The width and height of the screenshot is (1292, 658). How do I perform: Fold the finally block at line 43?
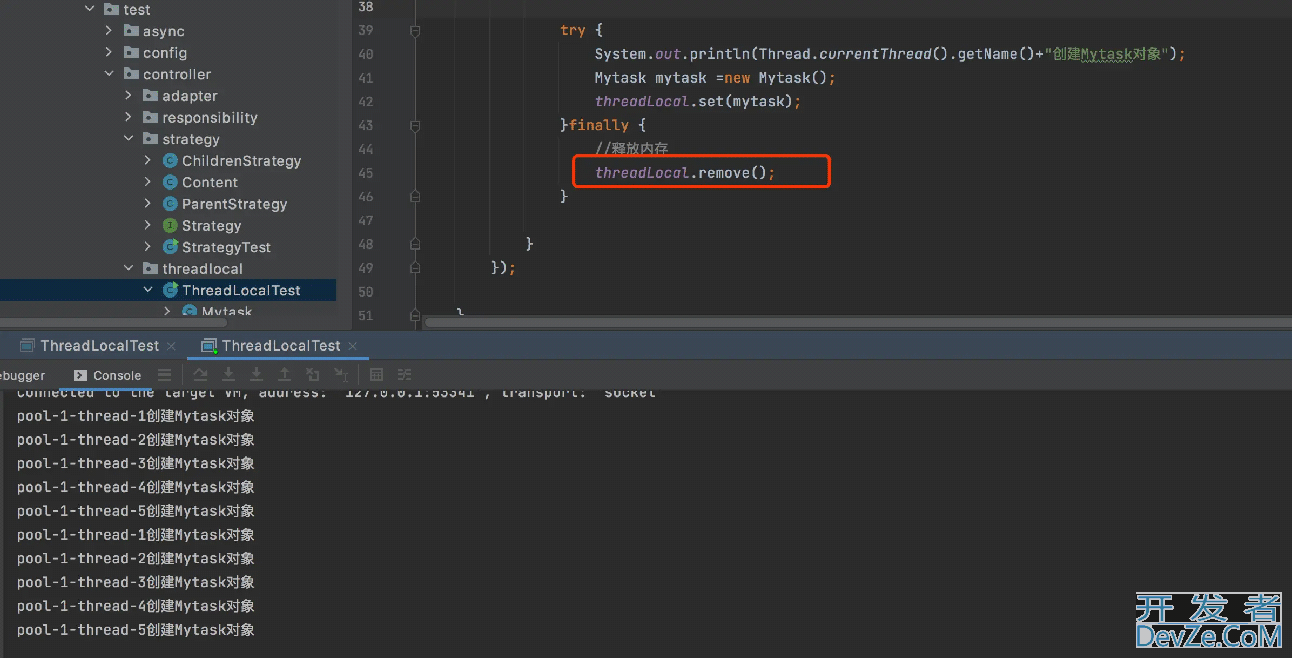[x=415, y=125]
